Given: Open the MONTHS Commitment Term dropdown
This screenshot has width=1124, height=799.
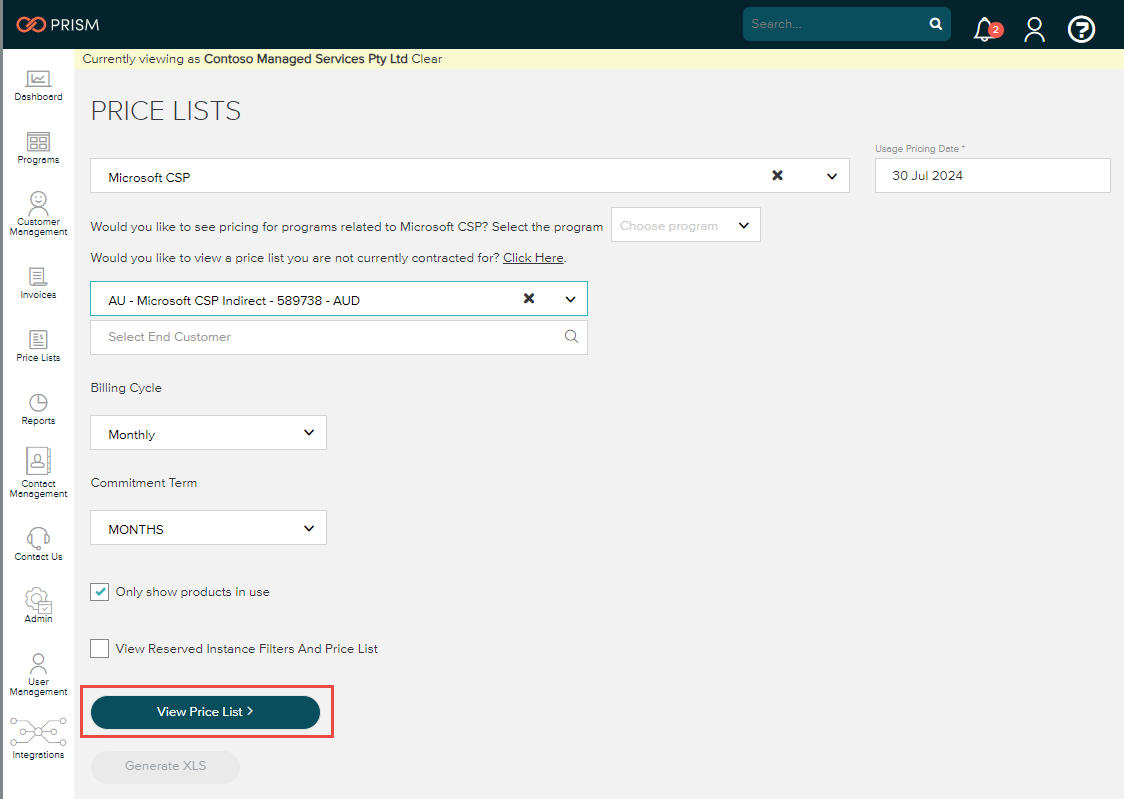Looking at the screenshot, I should (207, 527).
